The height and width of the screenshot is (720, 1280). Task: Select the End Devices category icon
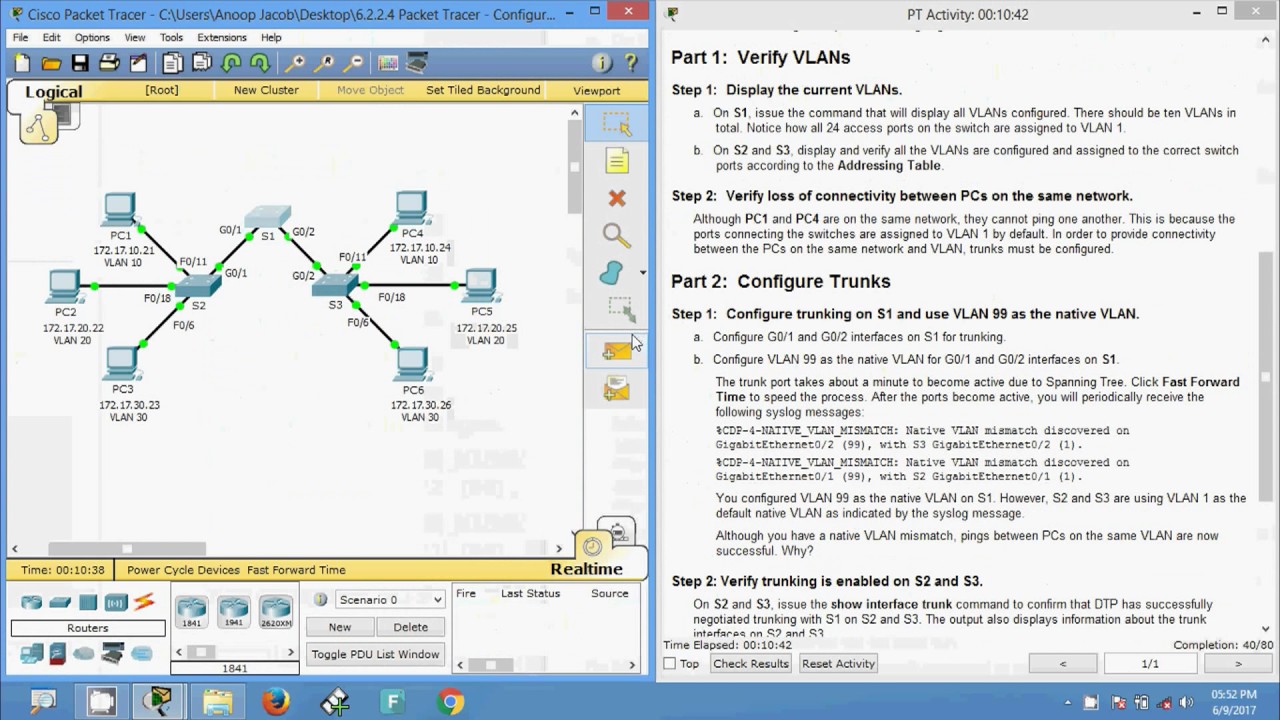click(x=31, y=654)
